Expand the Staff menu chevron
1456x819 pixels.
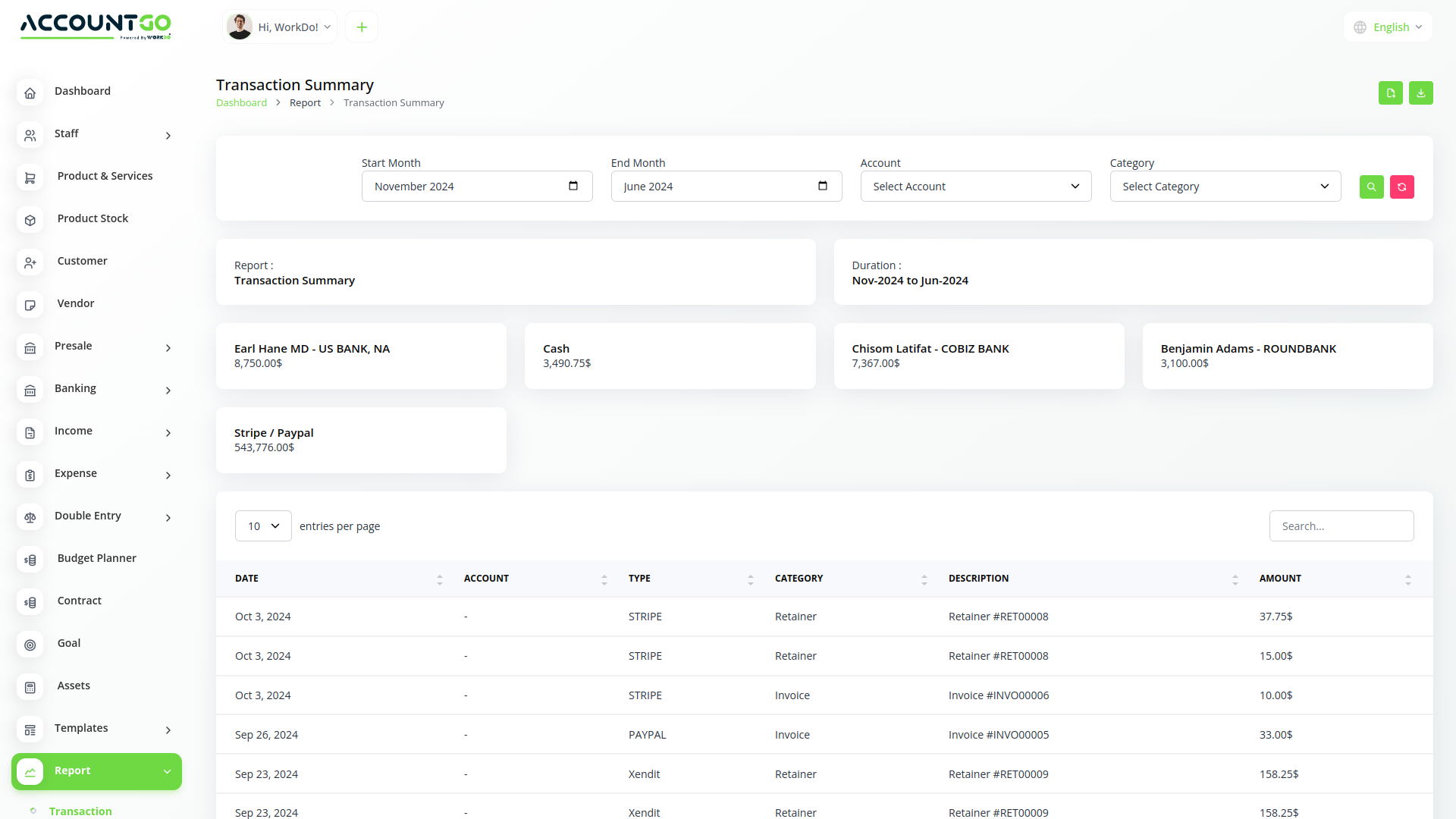click(168, 136)
